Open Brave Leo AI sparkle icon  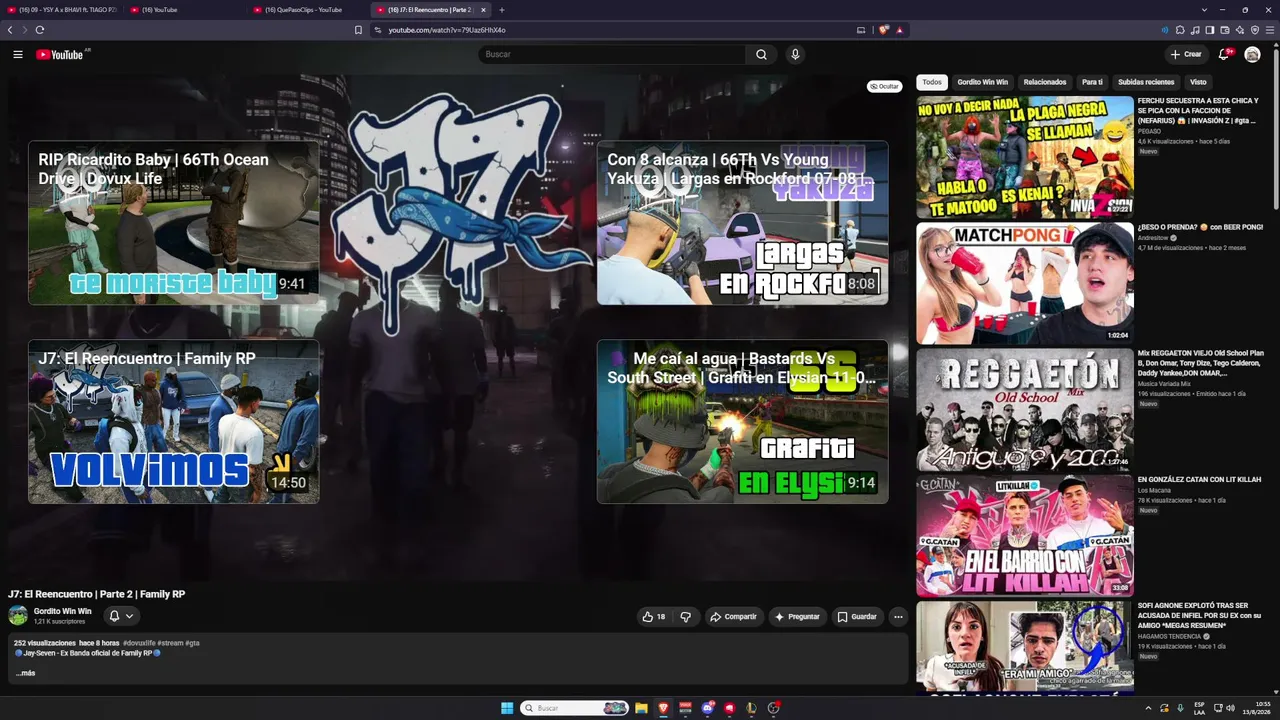(1240, 30)
